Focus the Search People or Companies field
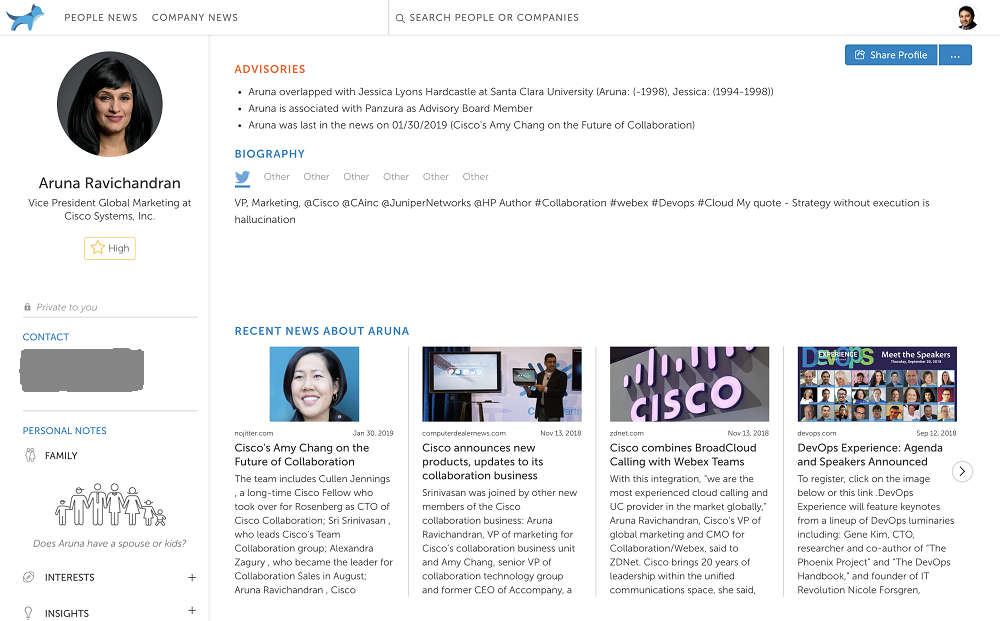This screenshot has width=1000, height=621. click(x=494, y=17)
